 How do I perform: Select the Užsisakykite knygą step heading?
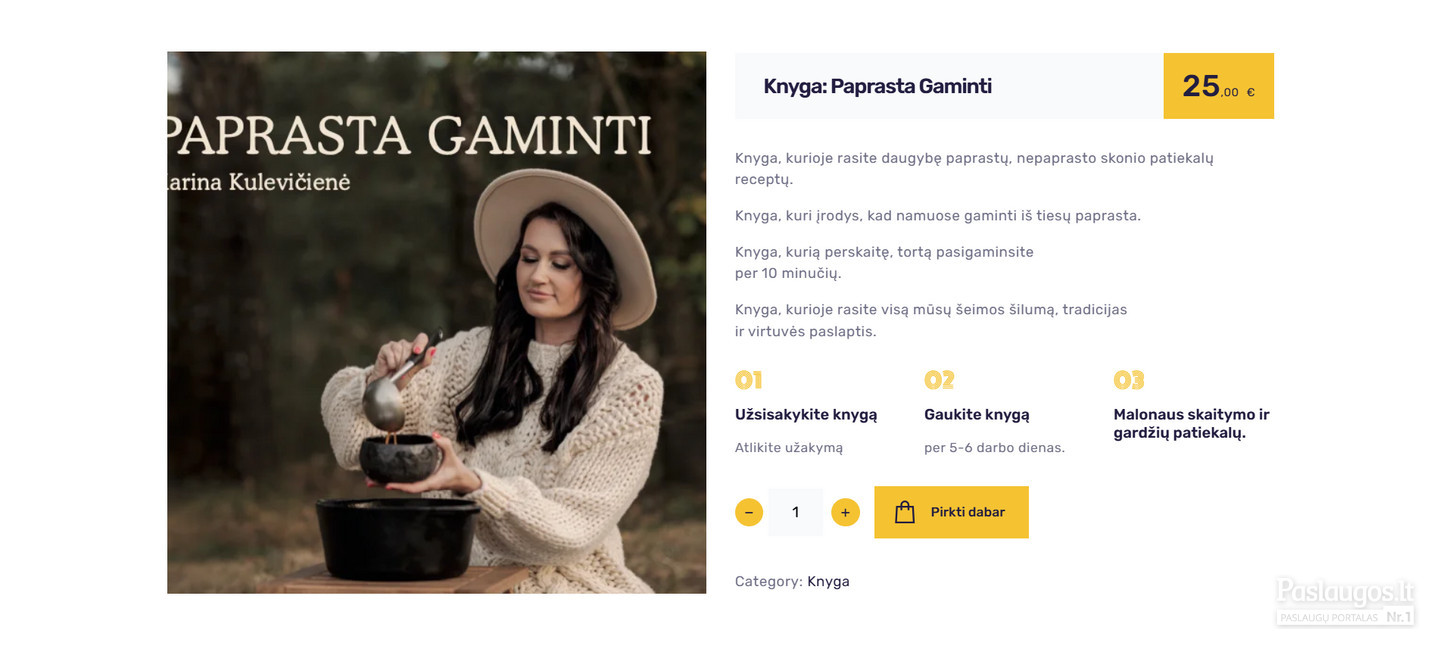point(806,415)
